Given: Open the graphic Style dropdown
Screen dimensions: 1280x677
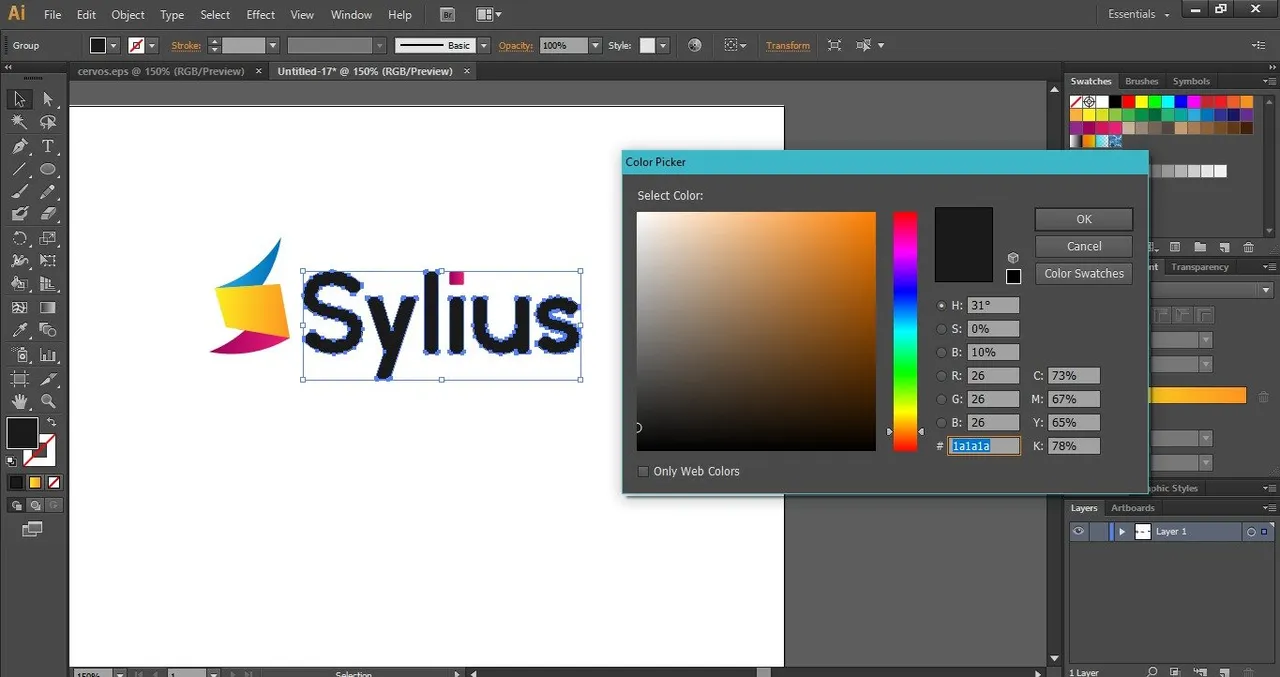Looking at the screenshot, I should coord(663,45).
